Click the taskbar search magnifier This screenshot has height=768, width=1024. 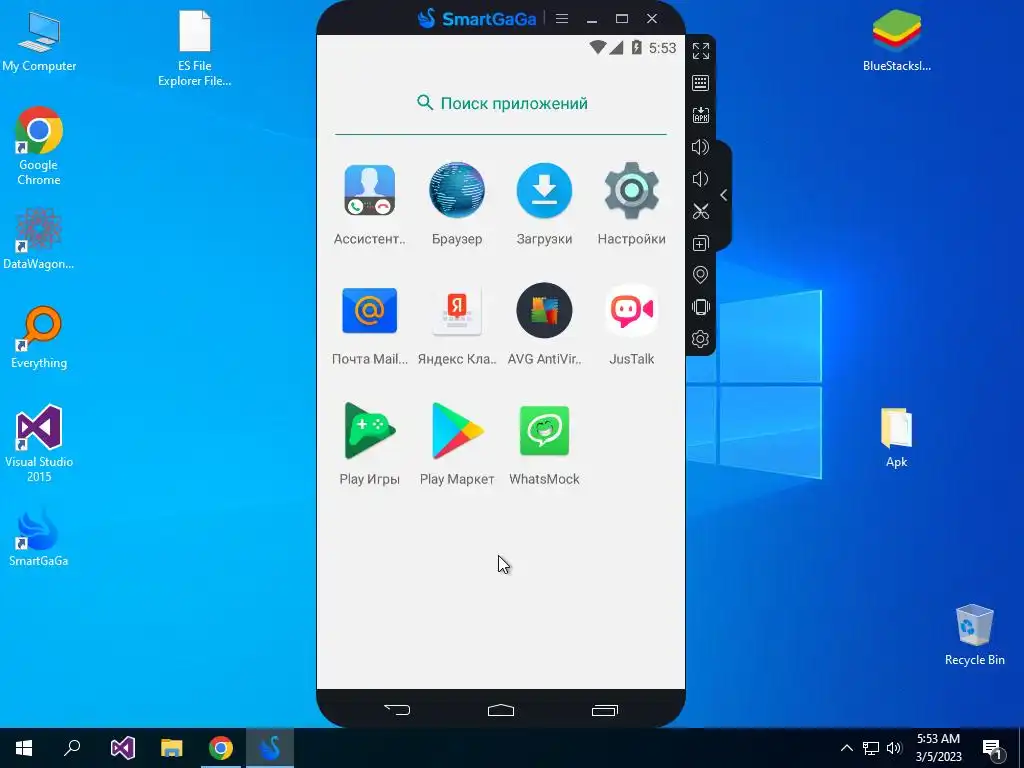[x=72, y=748]
